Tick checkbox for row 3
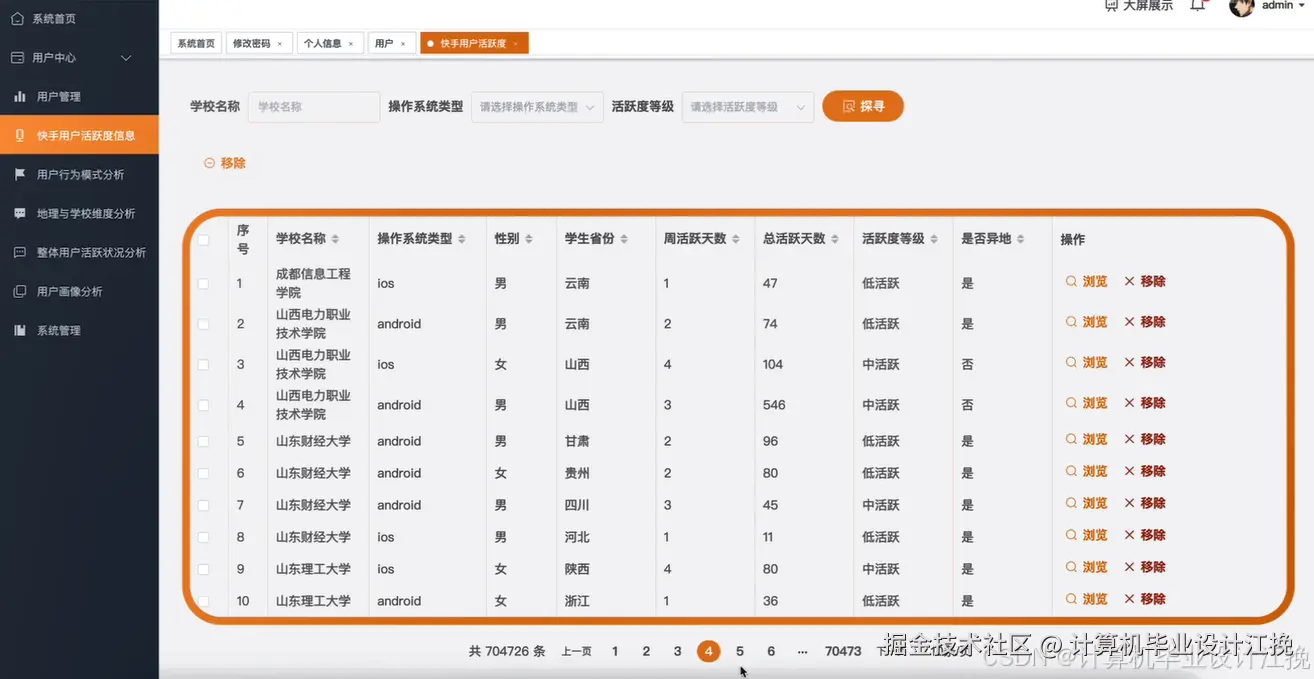The image size is (1314, 679). (x=204, y=365)
